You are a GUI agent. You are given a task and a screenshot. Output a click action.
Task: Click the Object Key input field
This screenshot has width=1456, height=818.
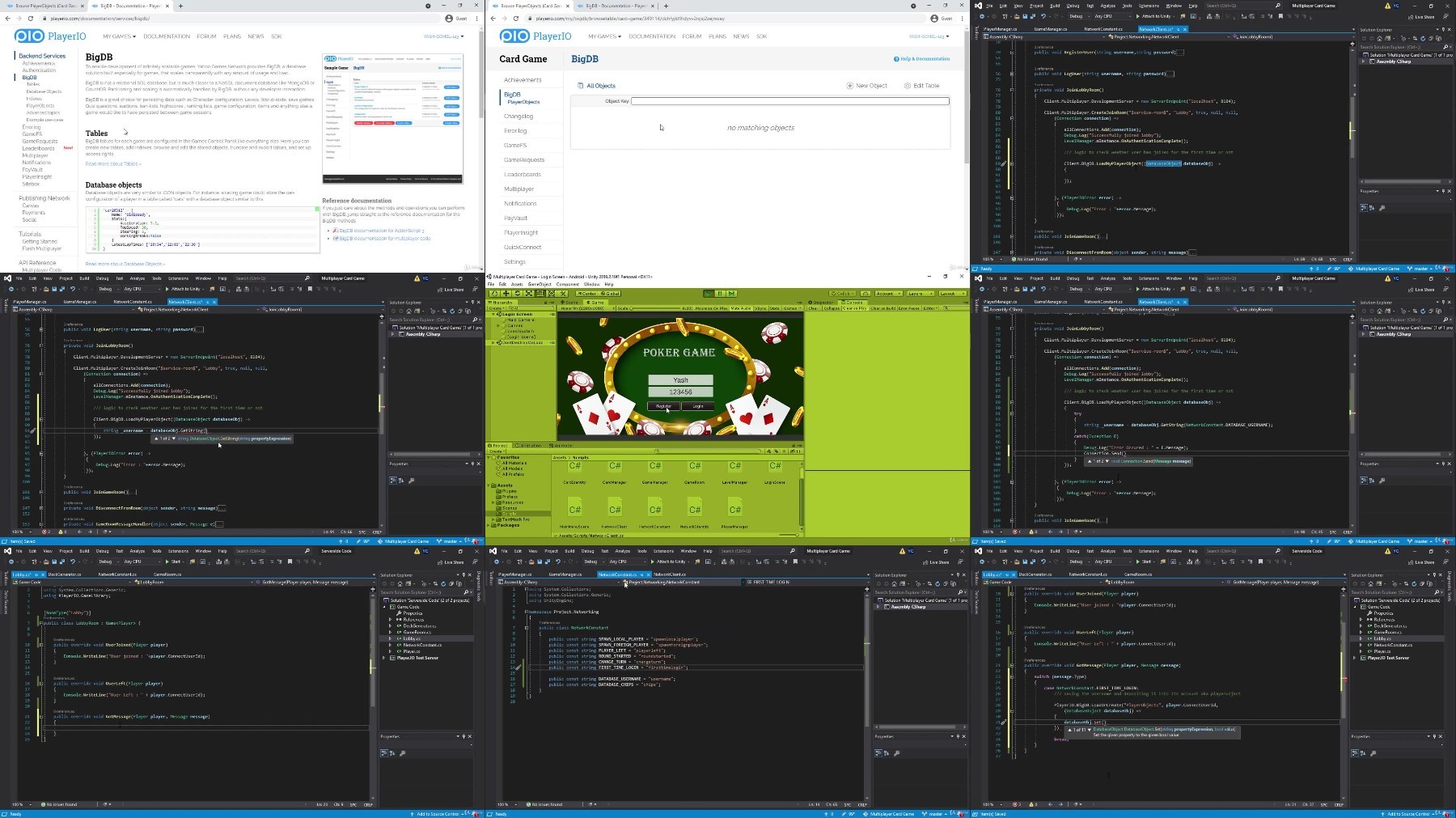[x=789, y=101]
